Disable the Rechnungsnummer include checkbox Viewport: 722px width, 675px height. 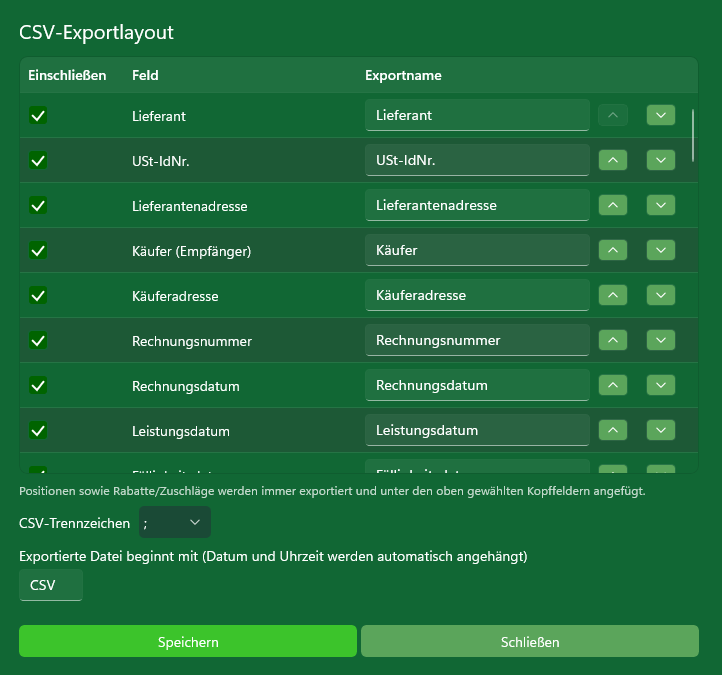[x=38, y=340]
